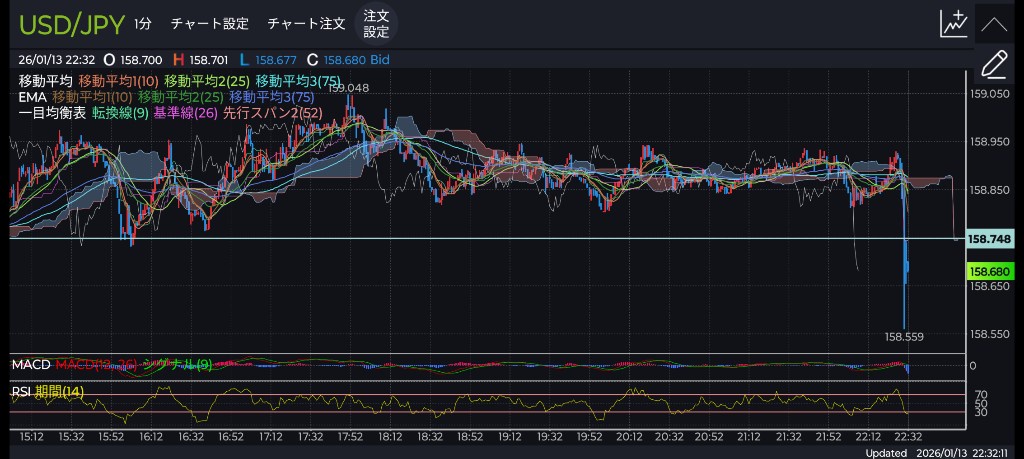The image size is (1024, 459).
Task: Click the 158.748 horizontal line price tag
Action: 990,239
